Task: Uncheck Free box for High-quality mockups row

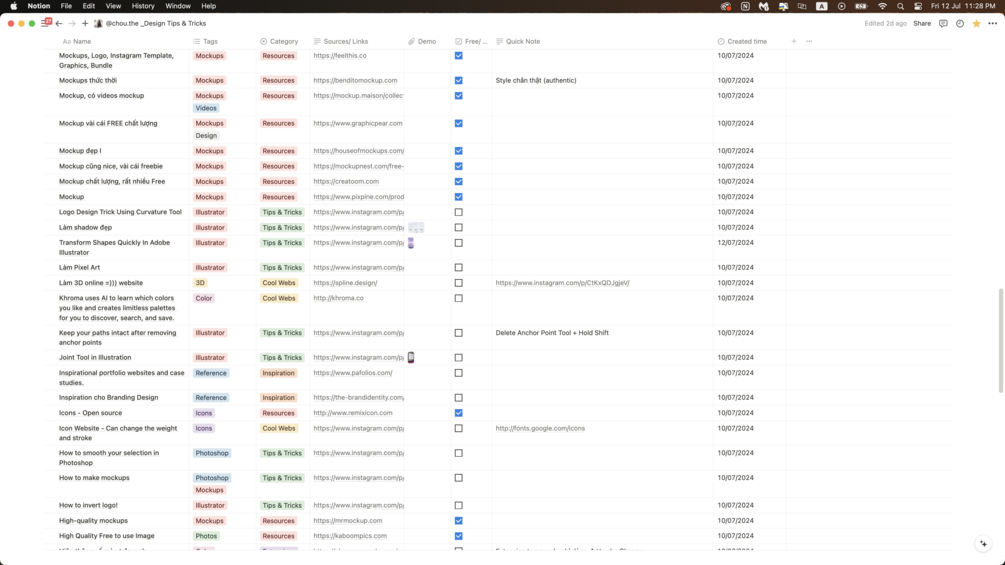Action: (458, 521)
